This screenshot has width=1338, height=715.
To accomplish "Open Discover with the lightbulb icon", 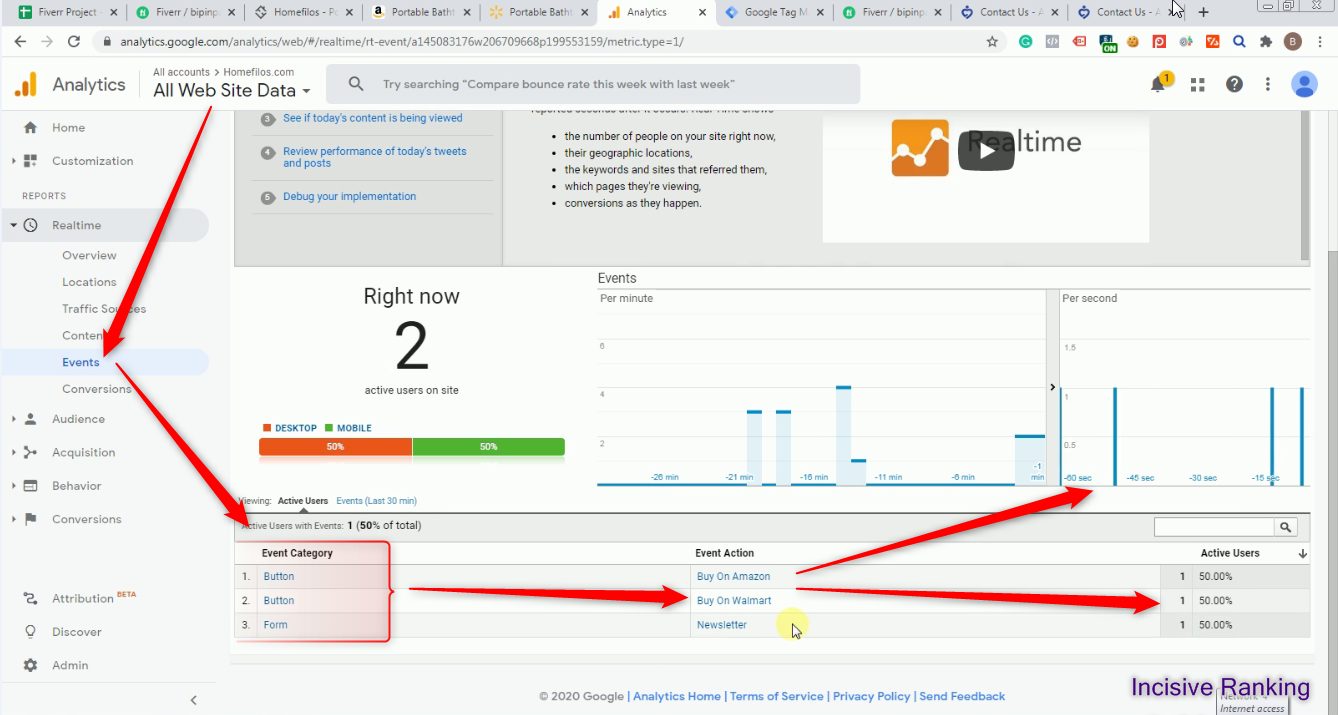I will pos(30,632).
